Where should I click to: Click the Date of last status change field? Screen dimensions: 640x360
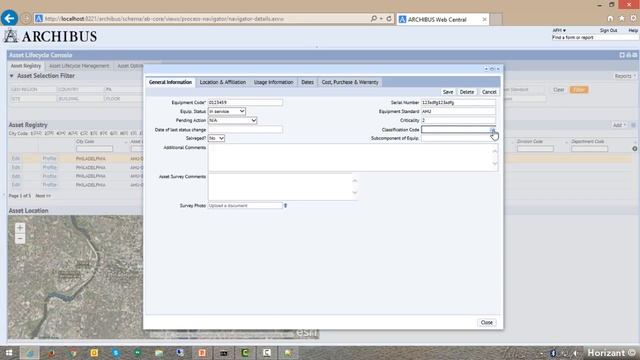click(245, 129)
